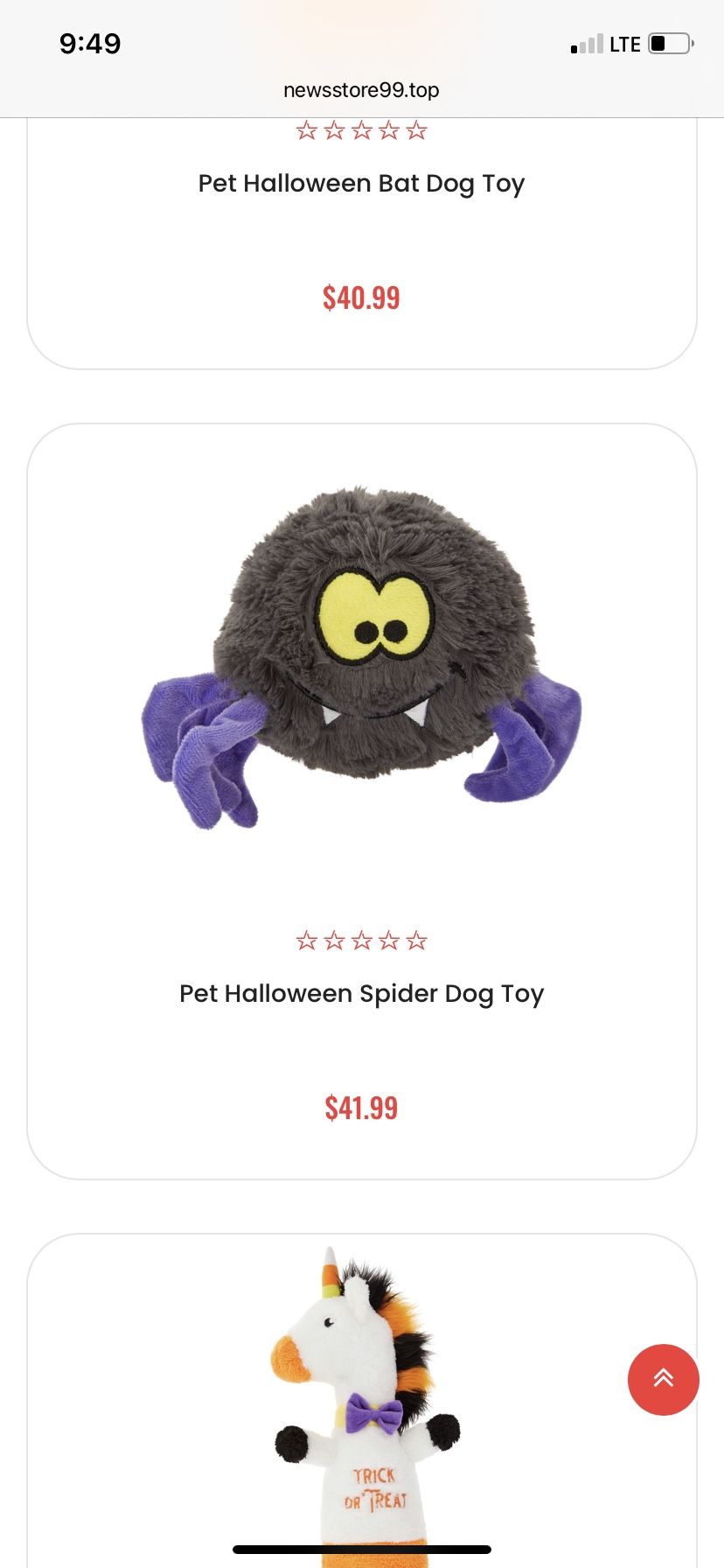Click the last star above Bat Dog Toy
This screenshot has height=1568, width=724.
(417, 130)
